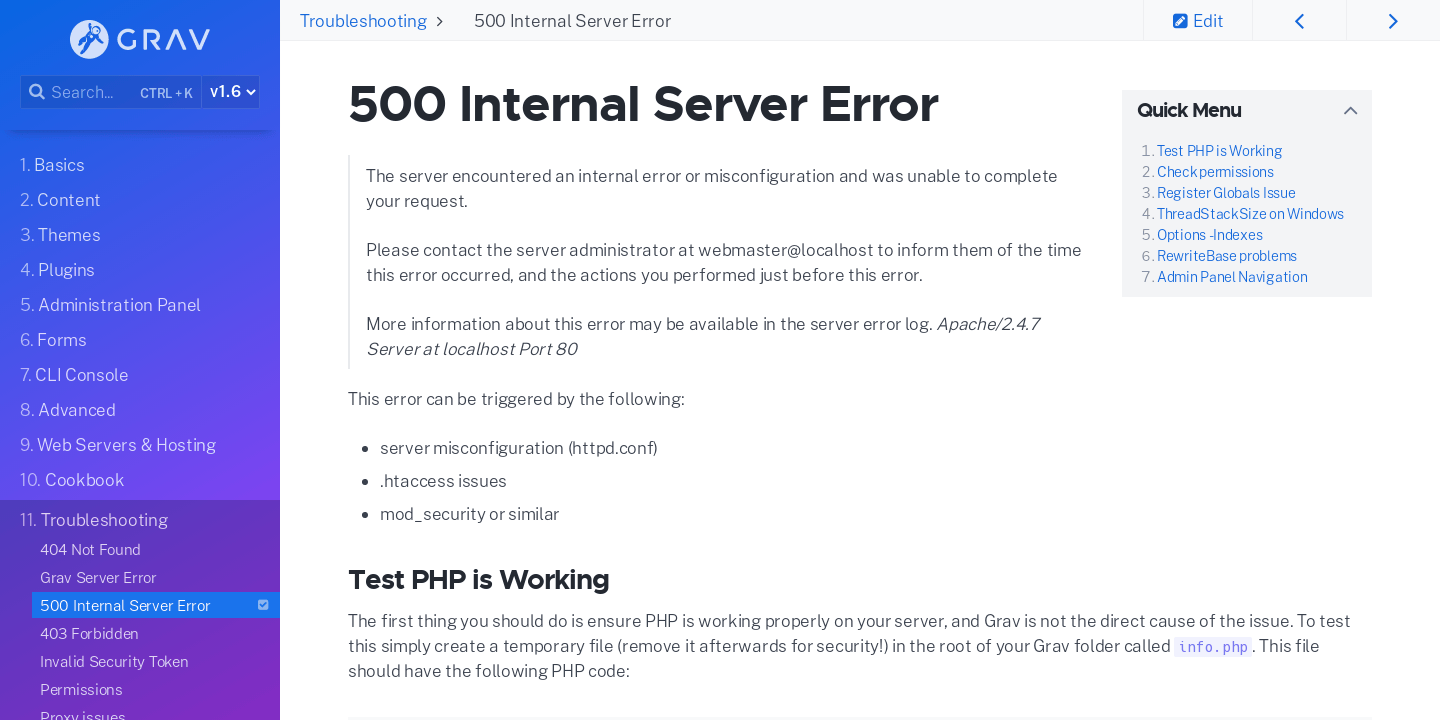Click breadcrumb chevron after Troubleshooting
The height and width of the screenshot is (720, 1440).
[439, 21]
